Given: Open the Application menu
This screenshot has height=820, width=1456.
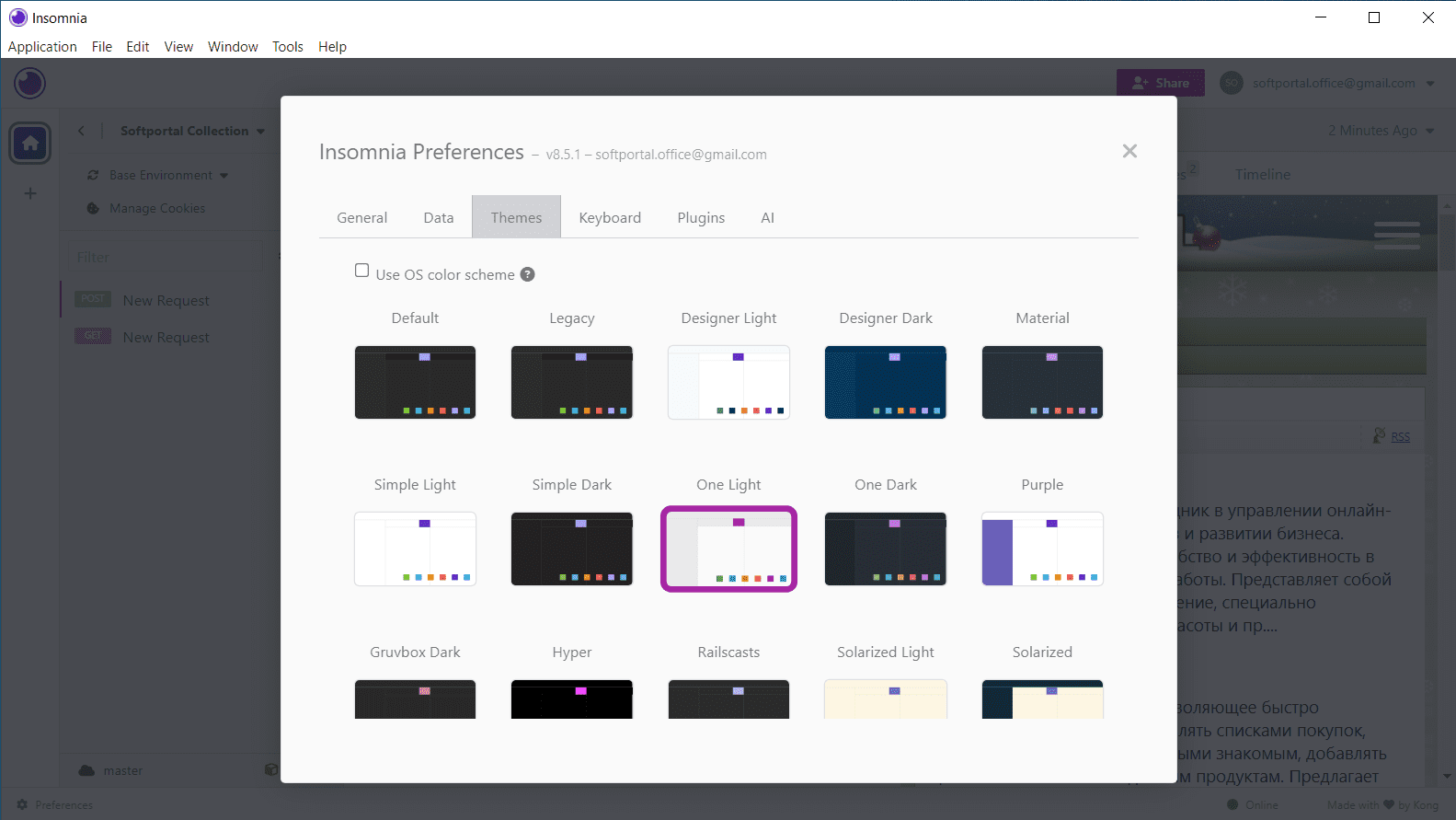Looking at the screenshot, I should (42, 47).
